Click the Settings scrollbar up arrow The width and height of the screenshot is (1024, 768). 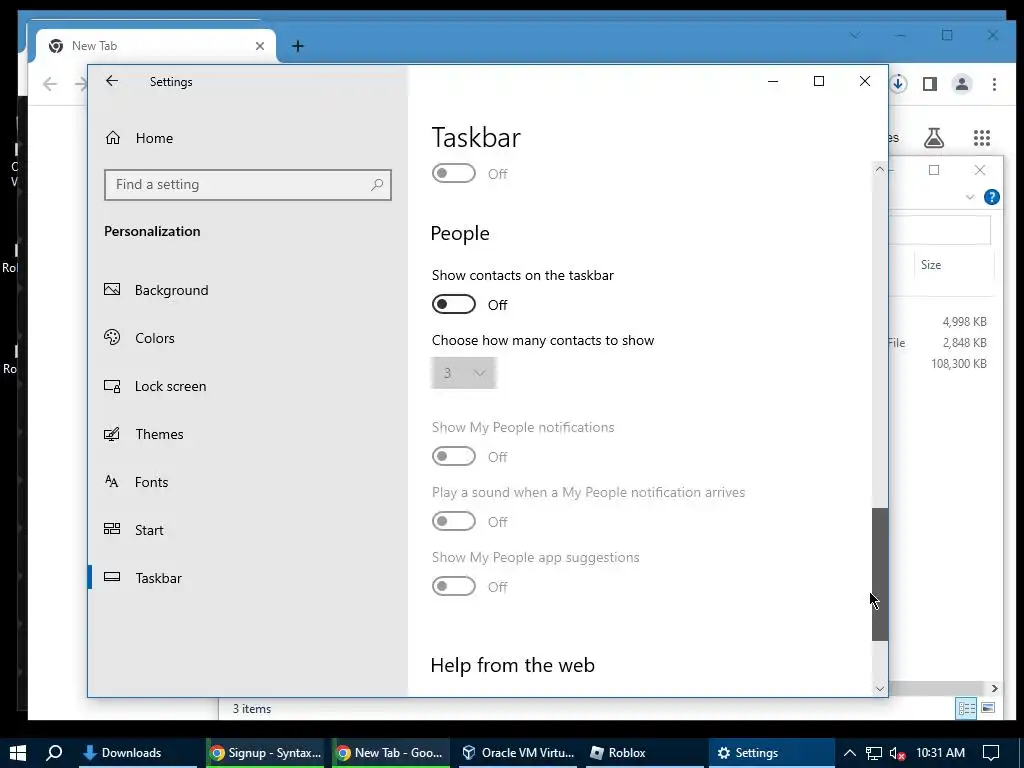(880, 169)
